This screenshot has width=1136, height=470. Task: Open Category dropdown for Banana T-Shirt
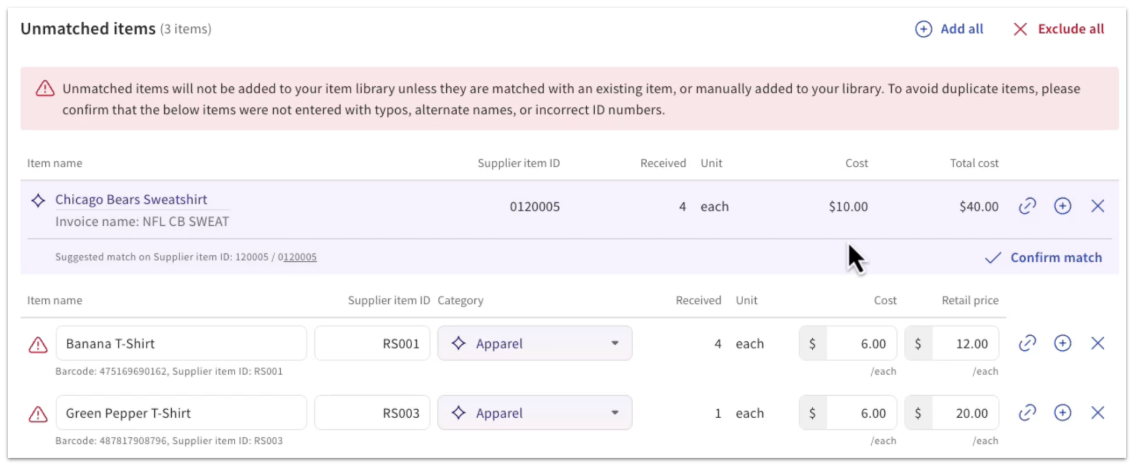[534, 344]
